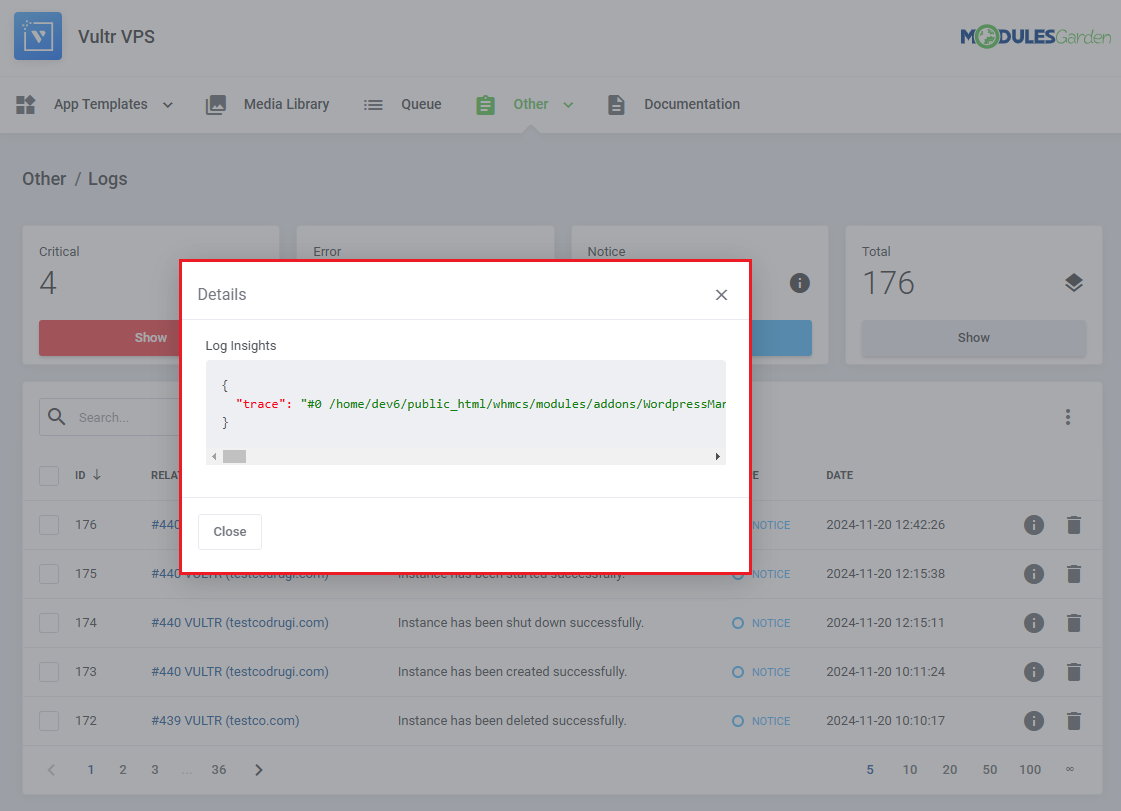Sort by ID column arrow
Screen dimensions: 1121x811
pyautogui.click(x=97, y=475)
